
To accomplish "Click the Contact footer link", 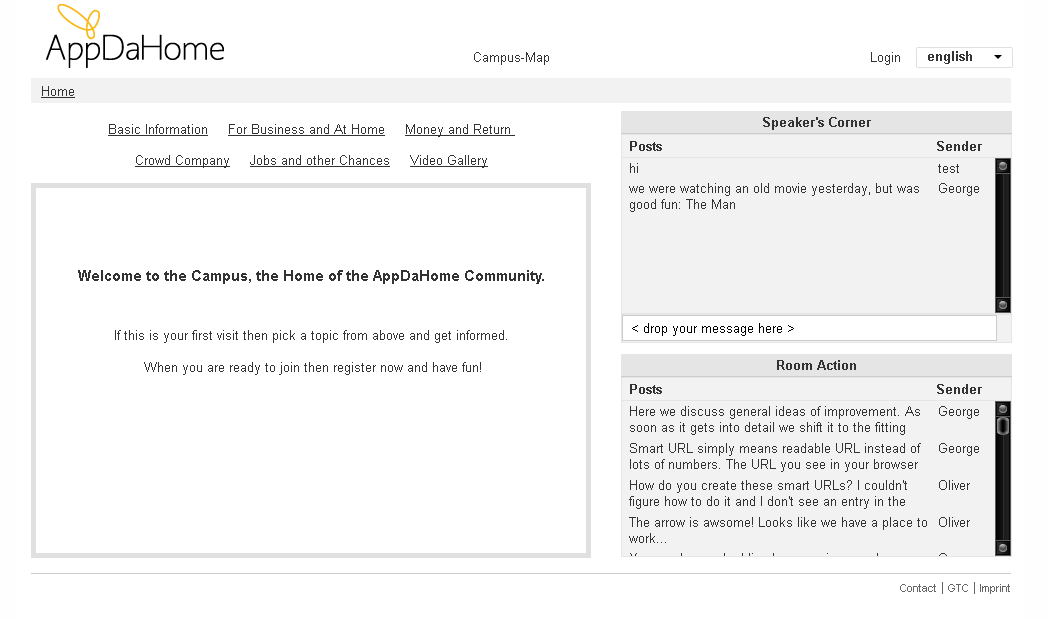I will coord(917,588).
